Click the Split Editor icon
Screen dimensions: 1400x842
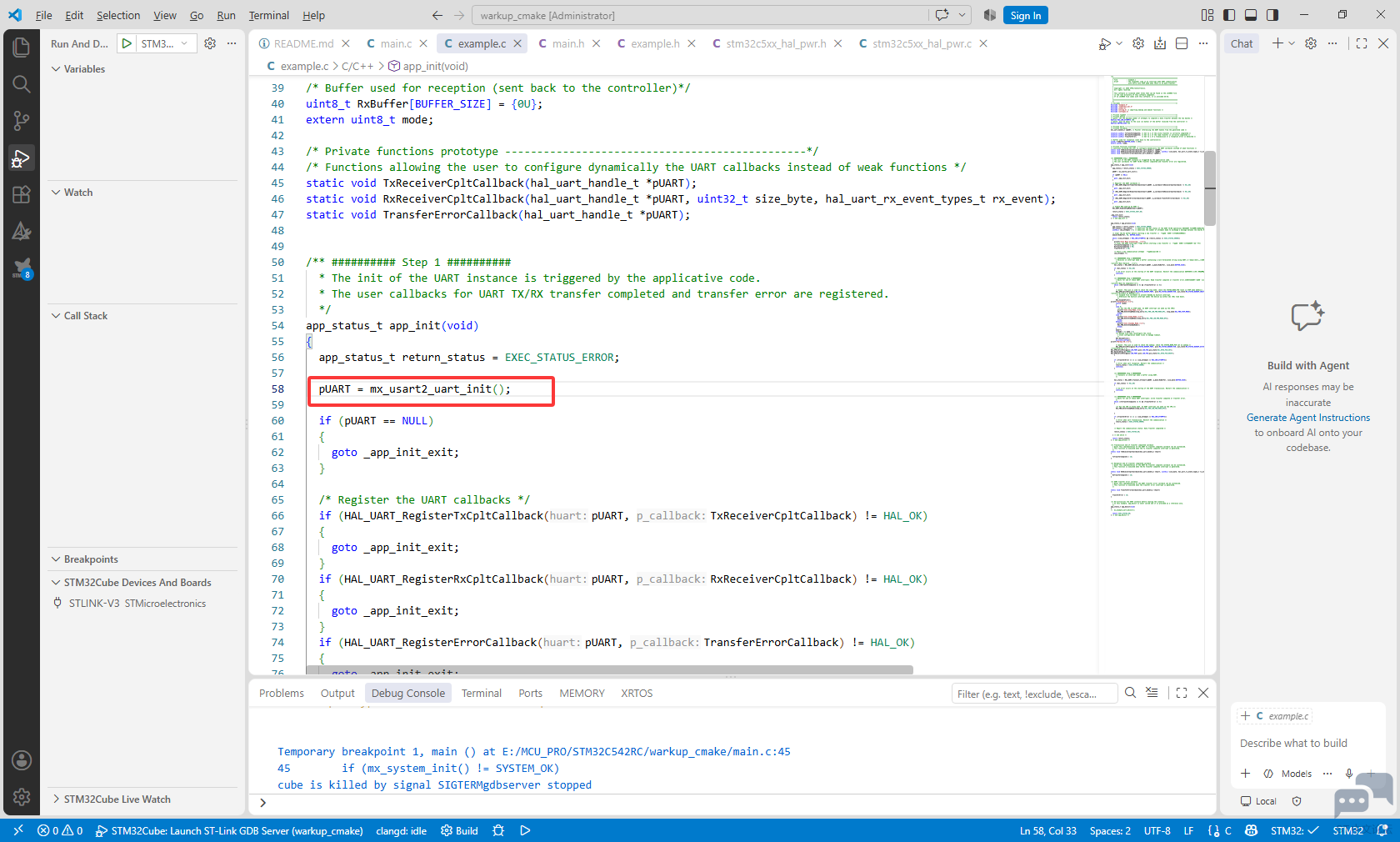coord(1182,43)
